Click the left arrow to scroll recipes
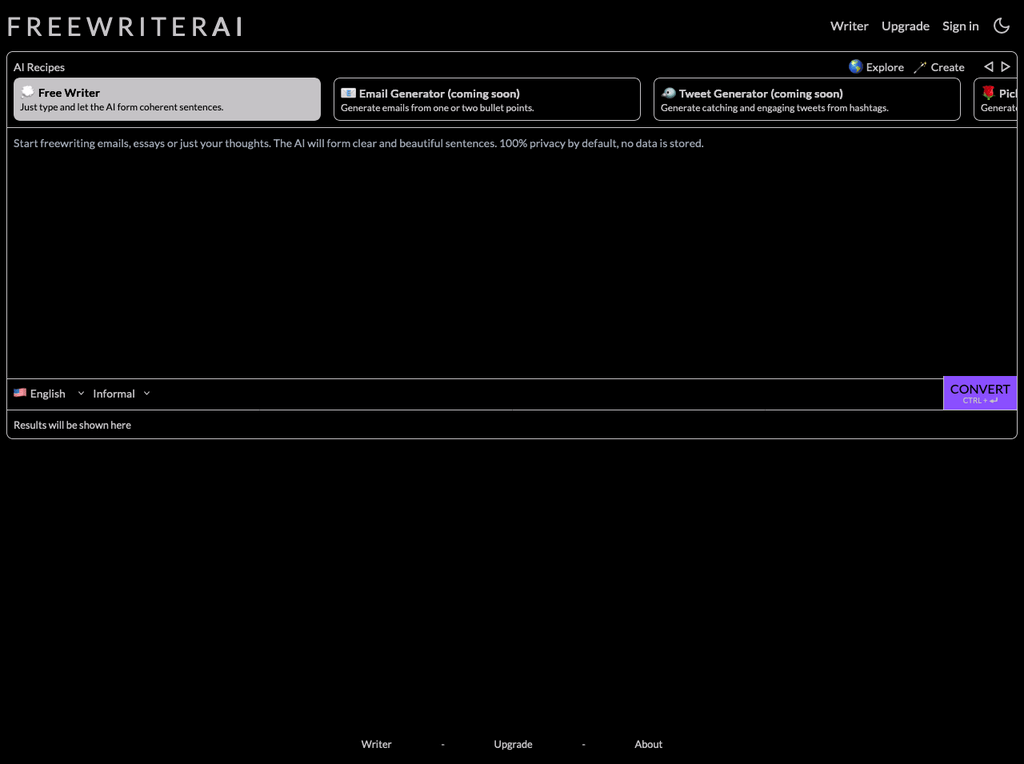The width and height of the screenshot is (1024, 764). (988, 66)
